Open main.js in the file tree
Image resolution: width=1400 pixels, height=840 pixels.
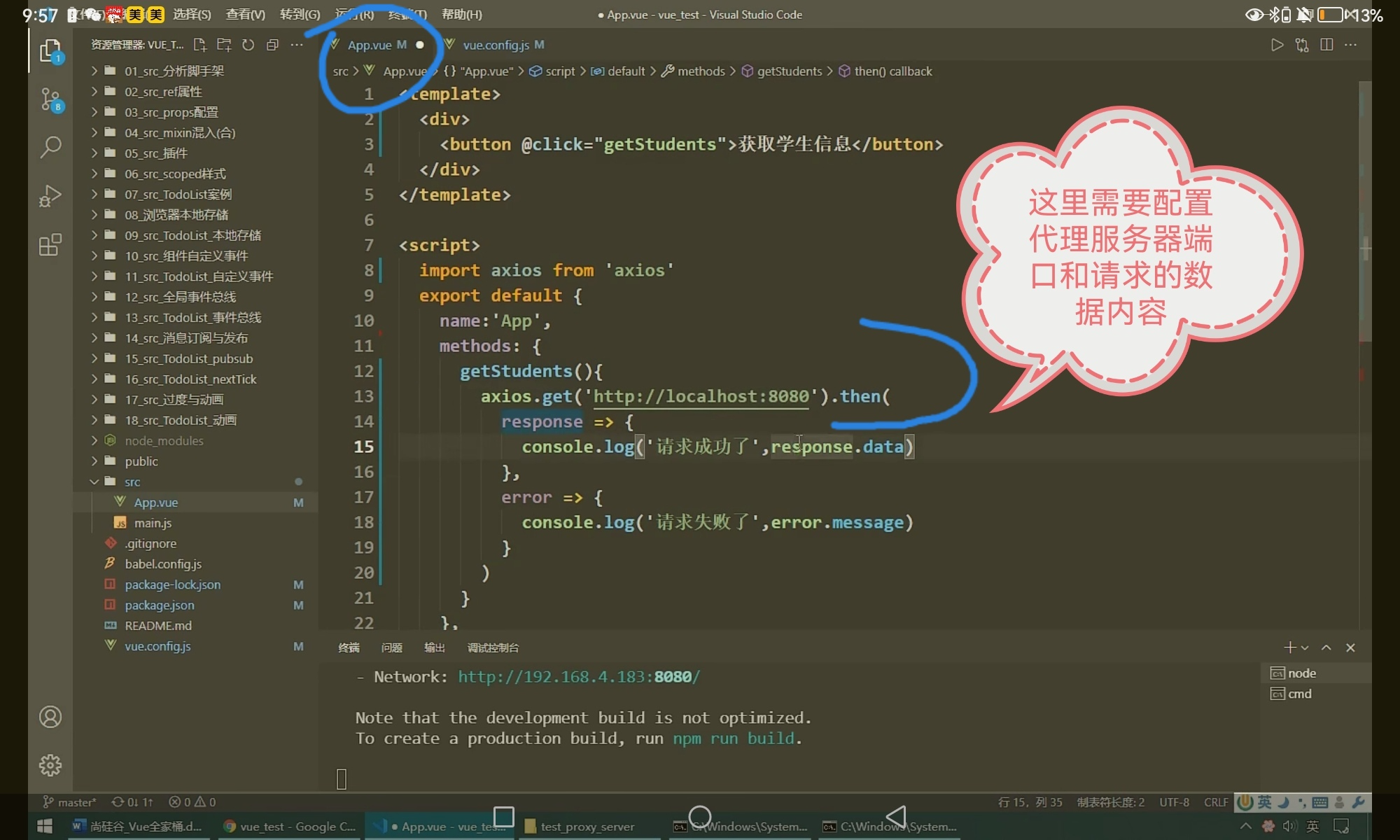click(x=153, y=523)
